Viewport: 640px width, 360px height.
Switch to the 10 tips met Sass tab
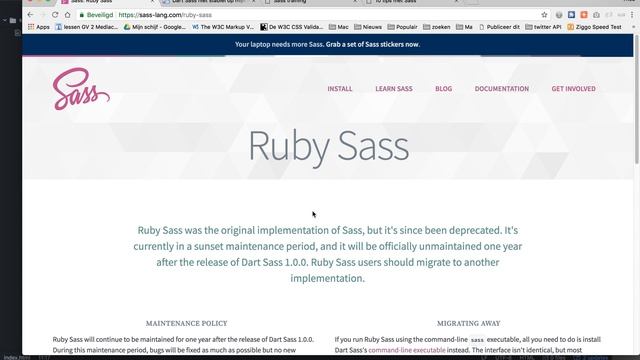tap(411, 2)
